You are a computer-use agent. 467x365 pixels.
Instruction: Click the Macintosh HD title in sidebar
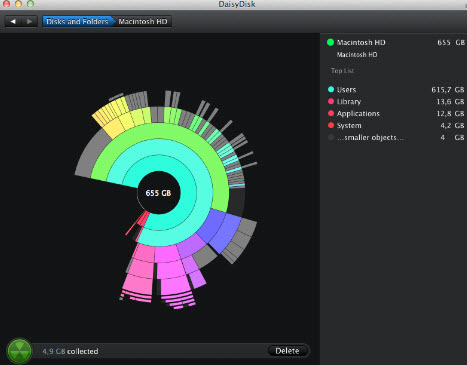click(361, 42)
